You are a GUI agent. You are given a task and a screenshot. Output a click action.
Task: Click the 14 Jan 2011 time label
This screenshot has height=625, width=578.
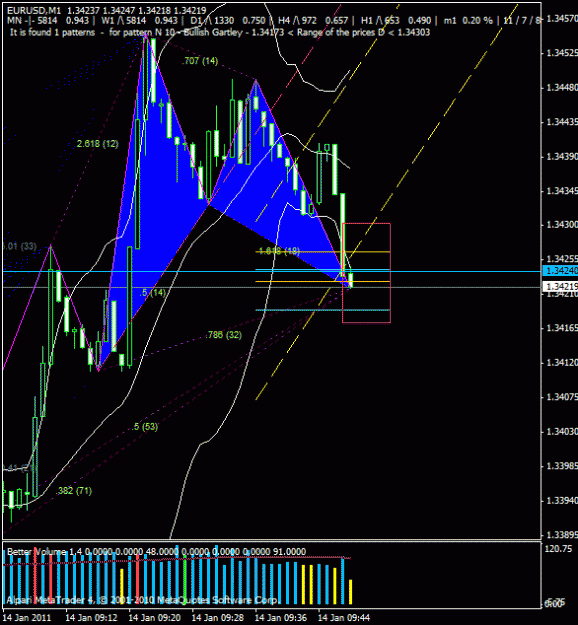27,618
